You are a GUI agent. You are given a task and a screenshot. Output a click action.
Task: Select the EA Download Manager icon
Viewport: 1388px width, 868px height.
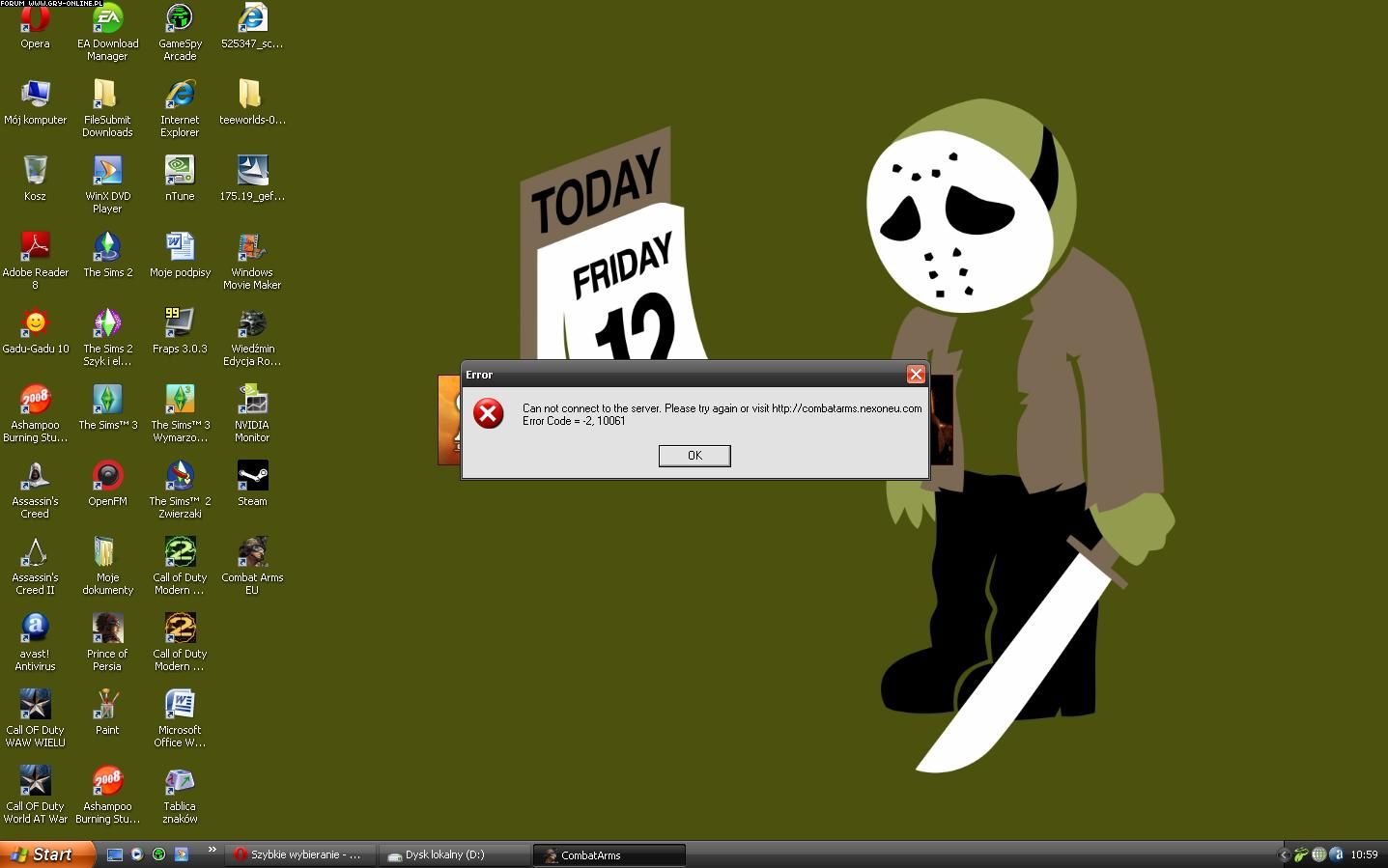pyautogui.click(x=107, y=32)
